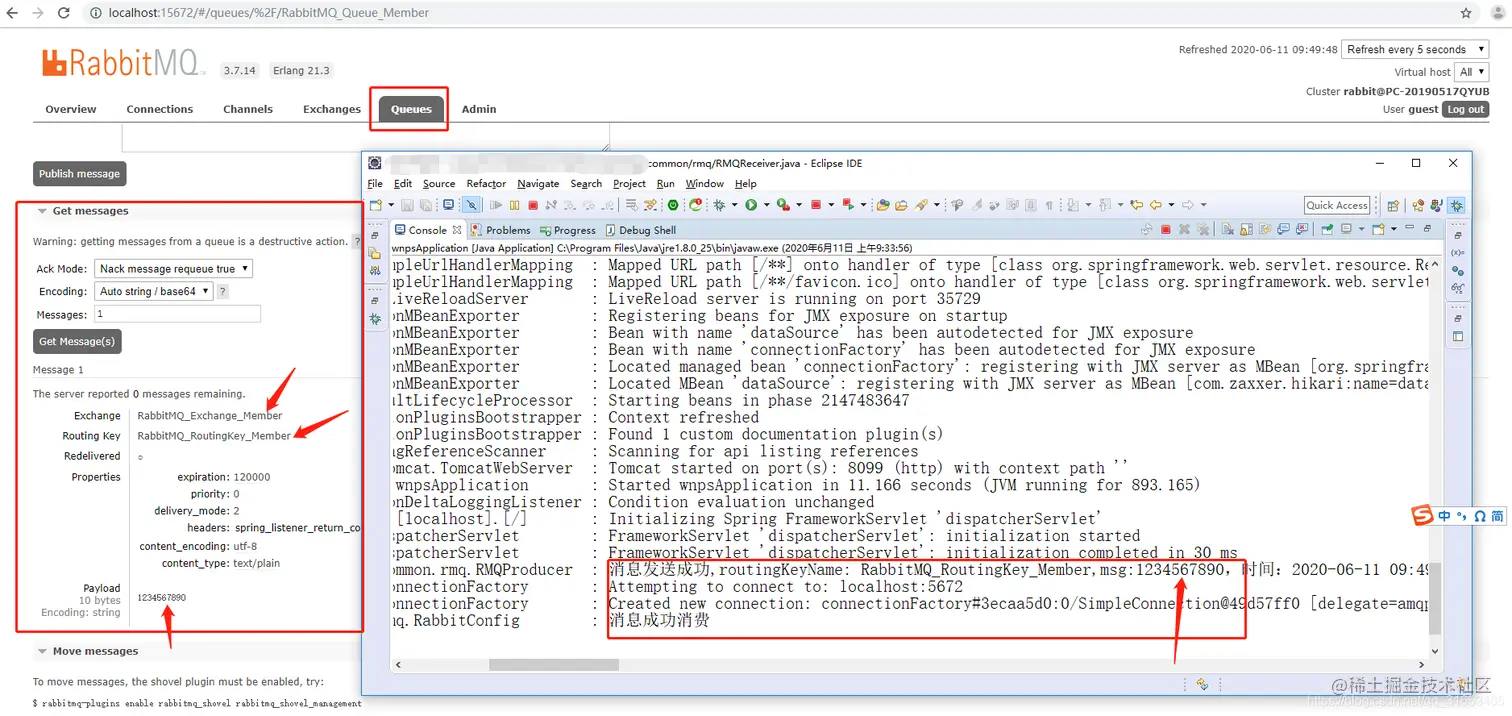Click the Suspend icon in Eclipse toolbar
Screen dimensions: 1512x716
point(514,205)
